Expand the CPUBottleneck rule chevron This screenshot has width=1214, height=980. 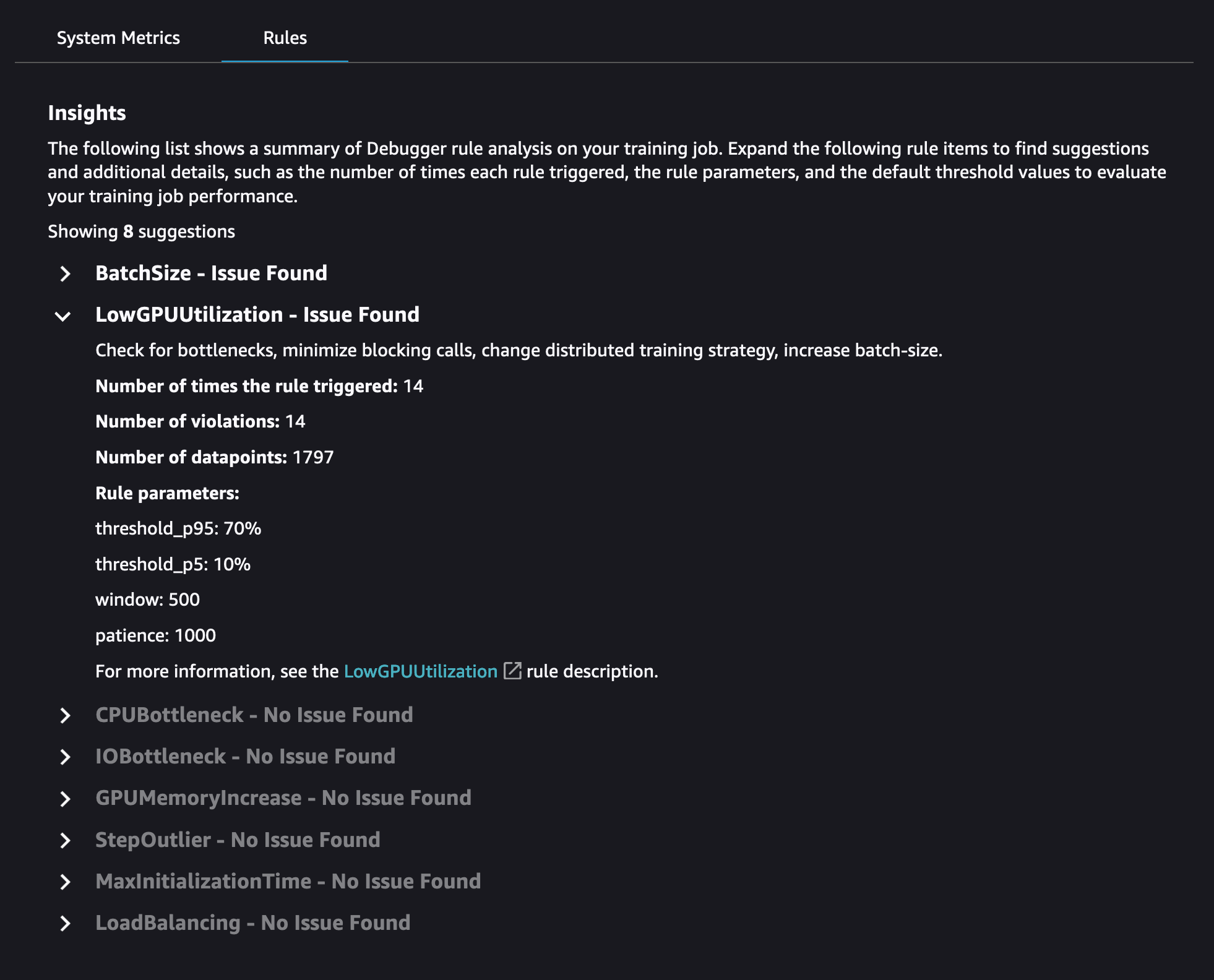65,716
